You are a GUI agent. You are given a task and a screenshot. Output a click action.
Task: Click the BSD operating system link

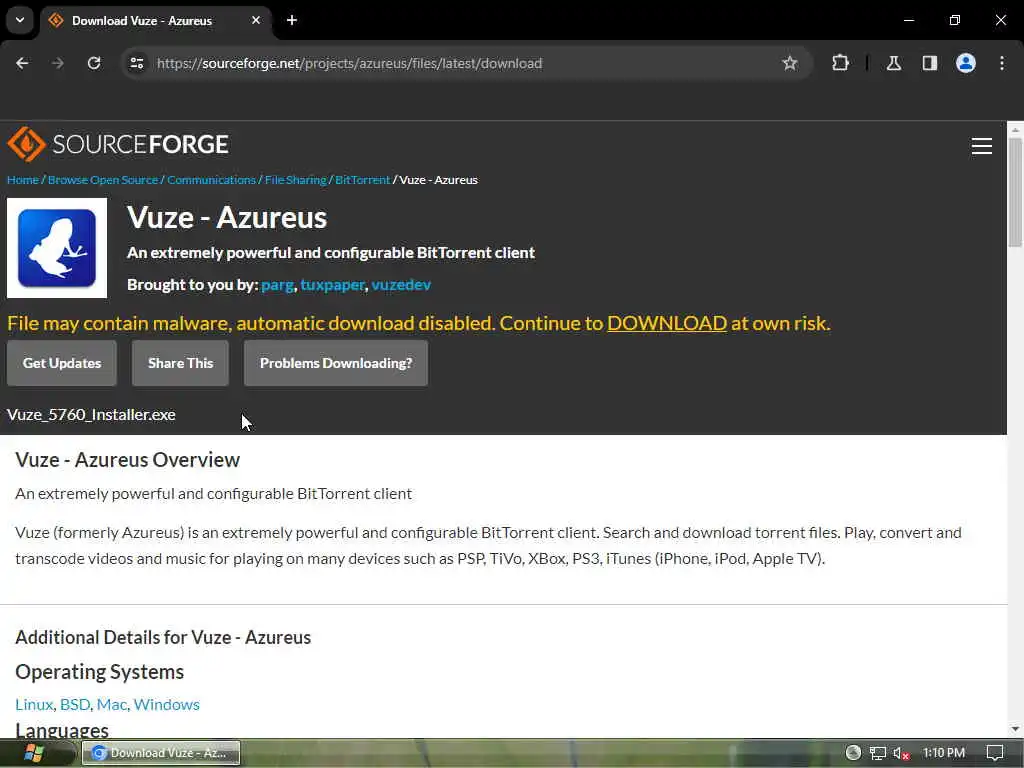tap(74, 705)
